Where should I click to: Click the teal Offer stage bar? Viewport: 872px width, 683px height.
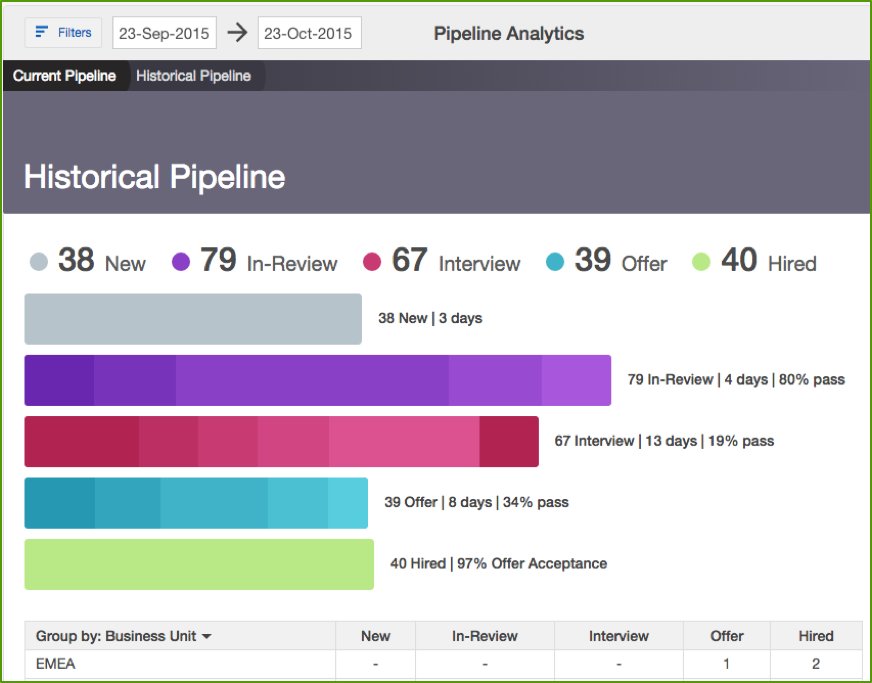coord(196,503)
